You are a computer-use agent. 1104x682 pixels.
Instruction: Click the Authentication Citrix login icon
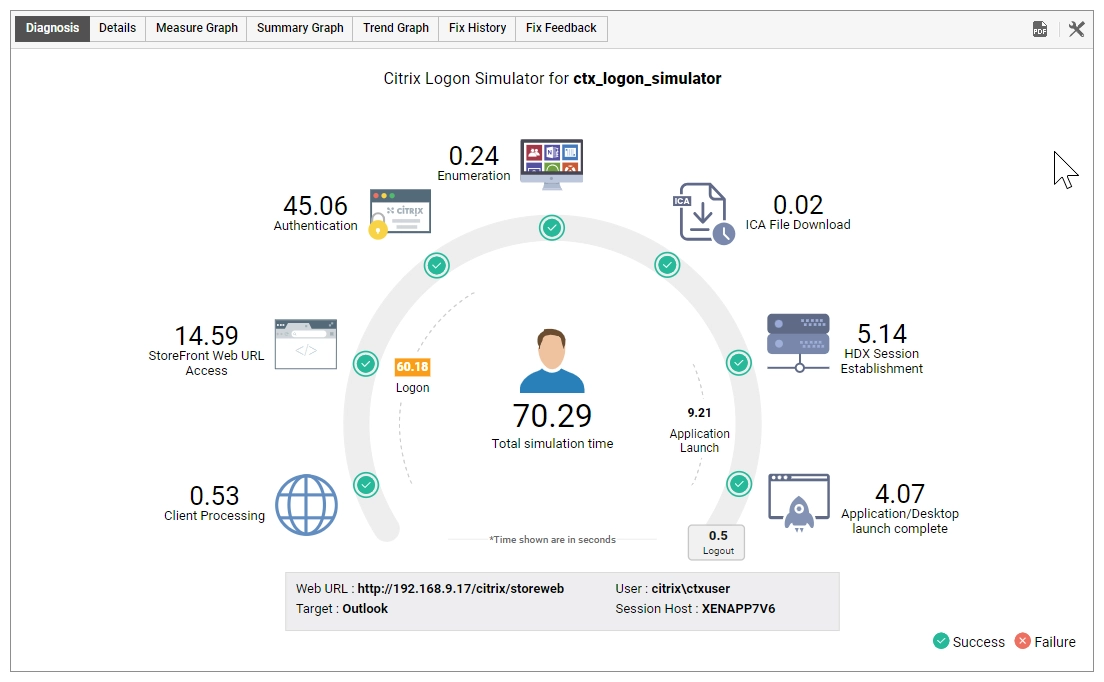pyautogui.click(x=400, y=214)
